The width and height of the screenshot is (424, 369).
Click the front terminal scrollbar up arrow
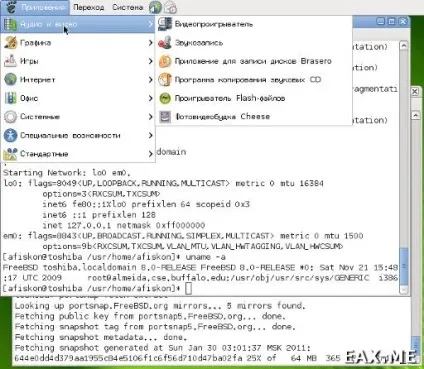click(404, 45)
